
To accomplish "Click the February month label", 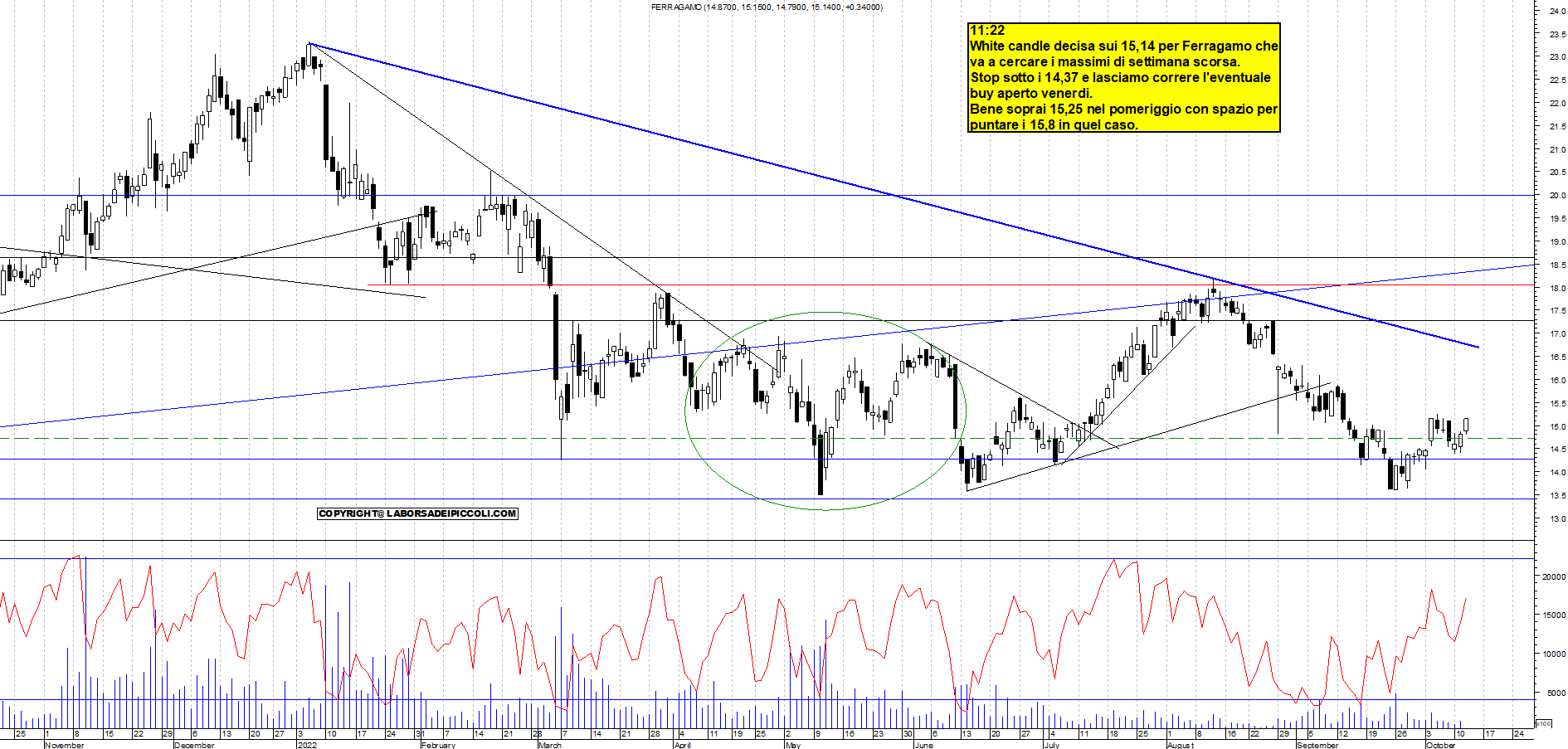I will pos(437,745).
